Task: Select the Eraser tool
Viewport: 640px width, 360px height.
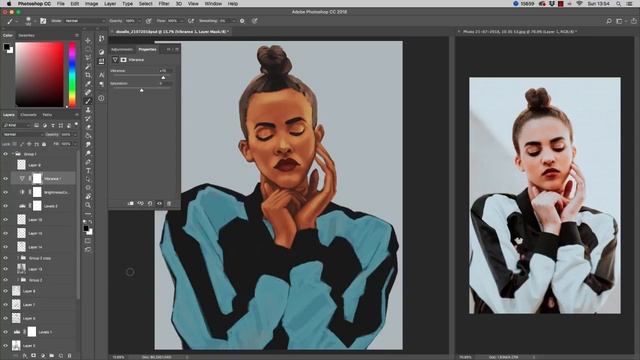Action: 88,127
